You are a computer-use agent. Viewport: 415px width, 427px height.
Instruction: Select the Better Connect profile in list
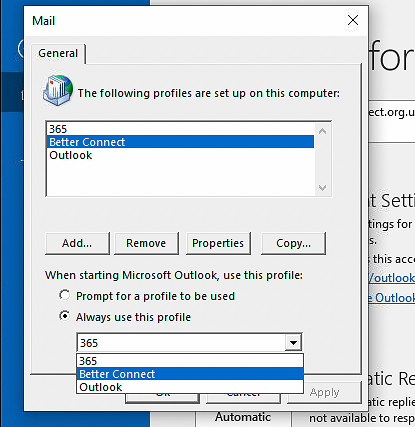[180, 142]
